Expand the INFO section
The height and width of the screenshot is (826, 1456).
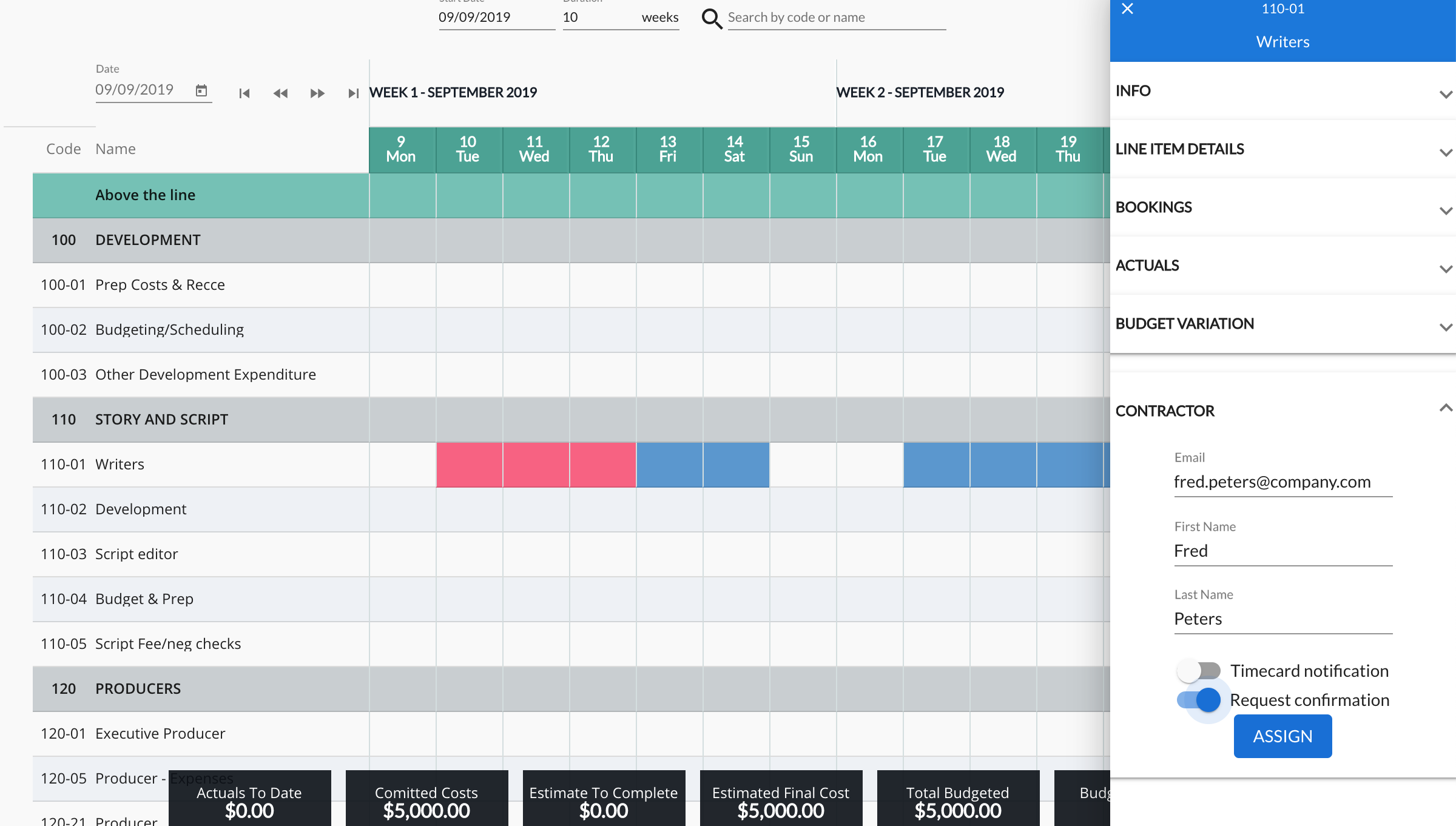1446,95
